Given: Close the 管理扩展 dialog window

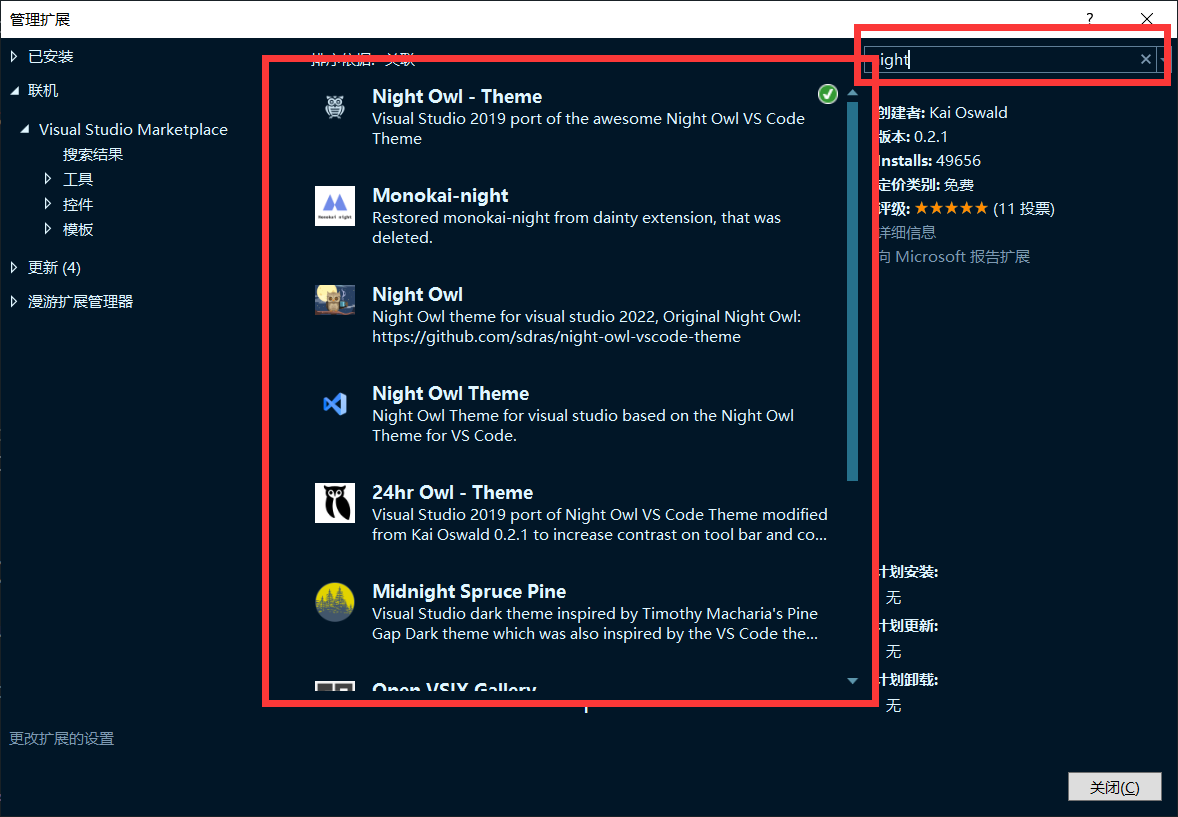Looking at the screenshot, I should coord(1146,18).
